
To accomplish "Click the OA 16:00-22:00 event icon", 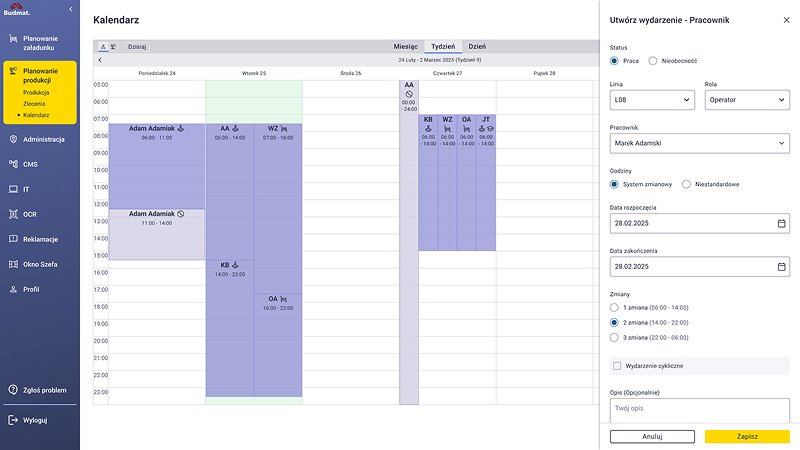I will point(284,299).
